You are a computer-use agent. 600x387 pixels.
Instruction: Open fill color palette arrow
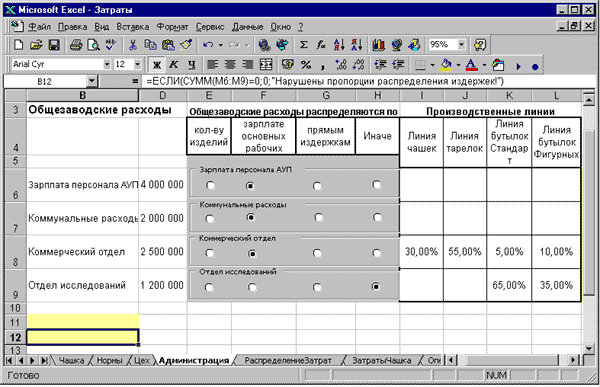pyautogui.click(x=458, y=65)
